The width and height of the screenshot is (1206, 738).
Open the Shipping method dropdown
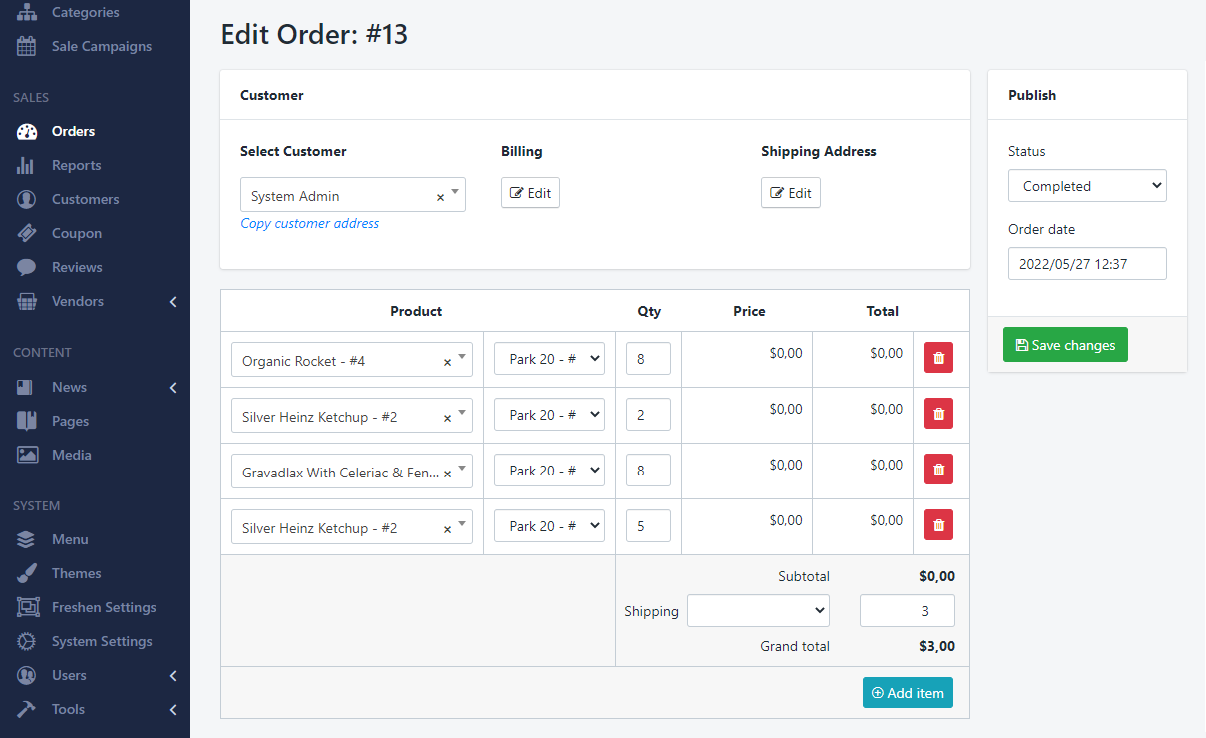(758, 610)
